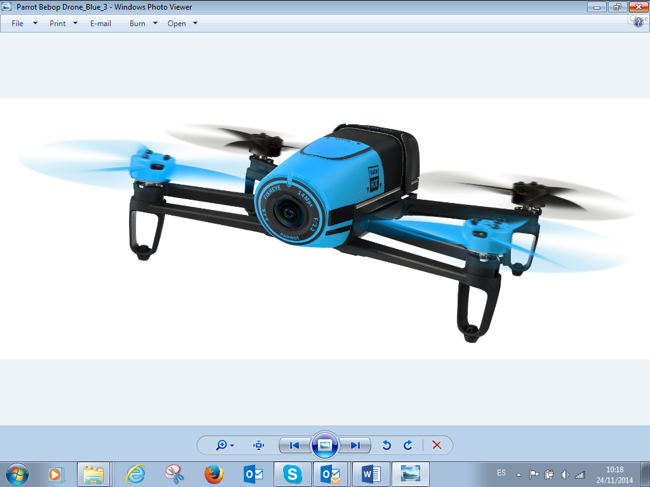Screen dimensions: 650x487
Task: Switch to Skype in the taskbar
Action: tap(292, 474)
